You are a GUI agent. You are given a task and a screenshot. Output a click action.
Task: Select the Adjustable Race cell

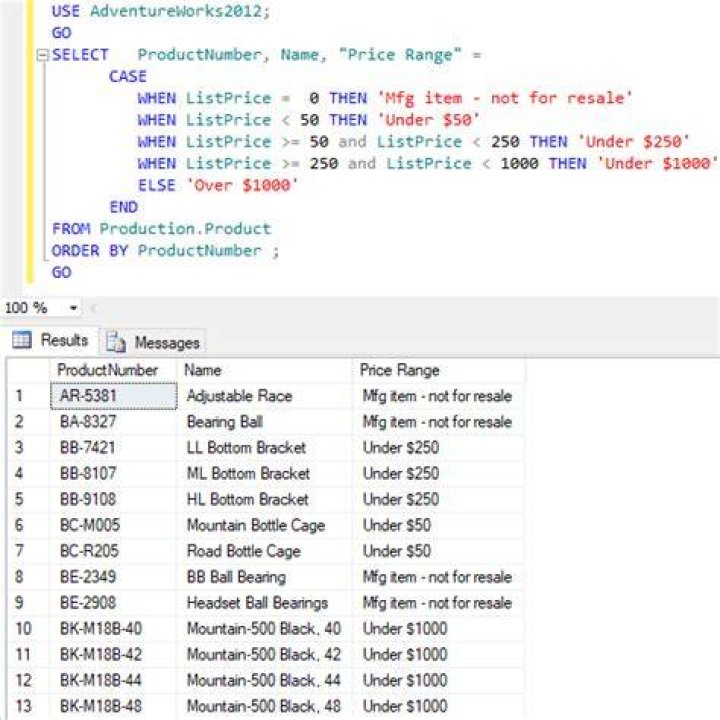[264, 396]
